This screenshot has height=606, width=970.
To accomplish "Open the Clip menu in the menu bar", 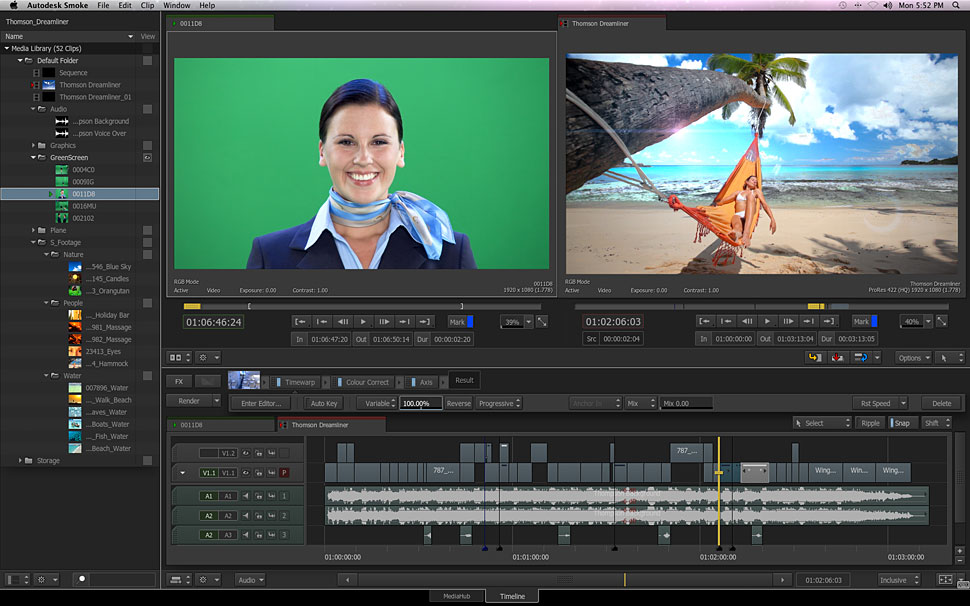I will [x=148, y=6].
